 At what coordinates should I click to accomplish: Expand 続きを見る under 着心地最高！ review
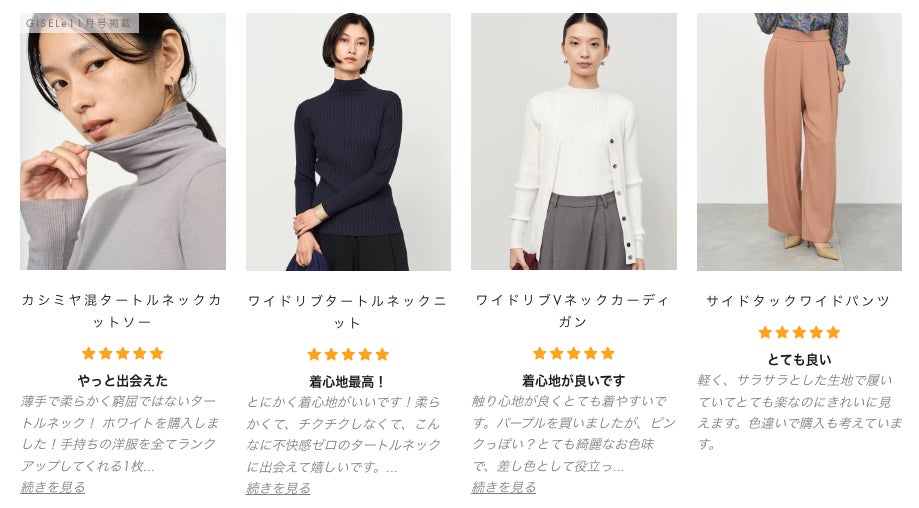pyautogui.click(x=278, y=489)
